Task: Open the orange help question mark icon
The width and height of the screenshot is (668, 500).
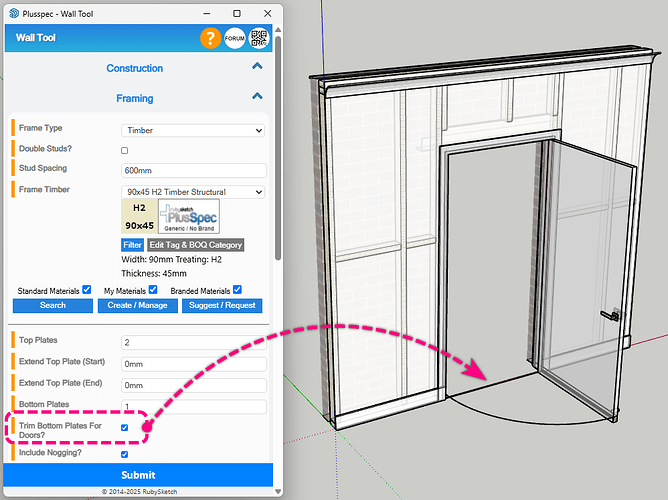Action: pyautogui.click(x=210, y=38)
